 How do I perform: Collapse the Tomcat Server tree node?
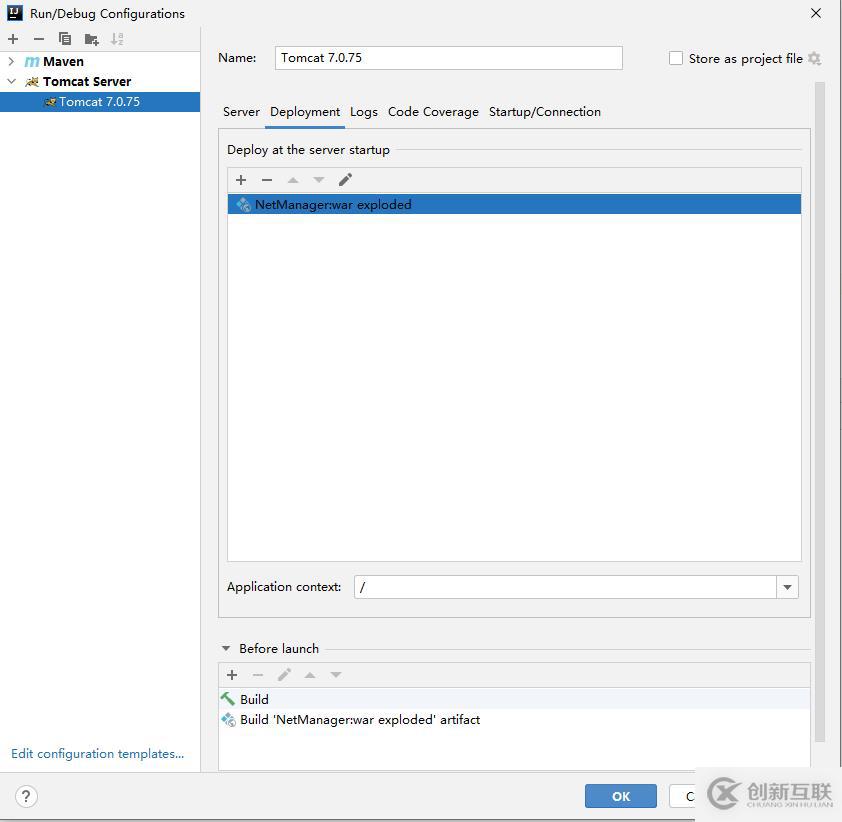(11, 82)
